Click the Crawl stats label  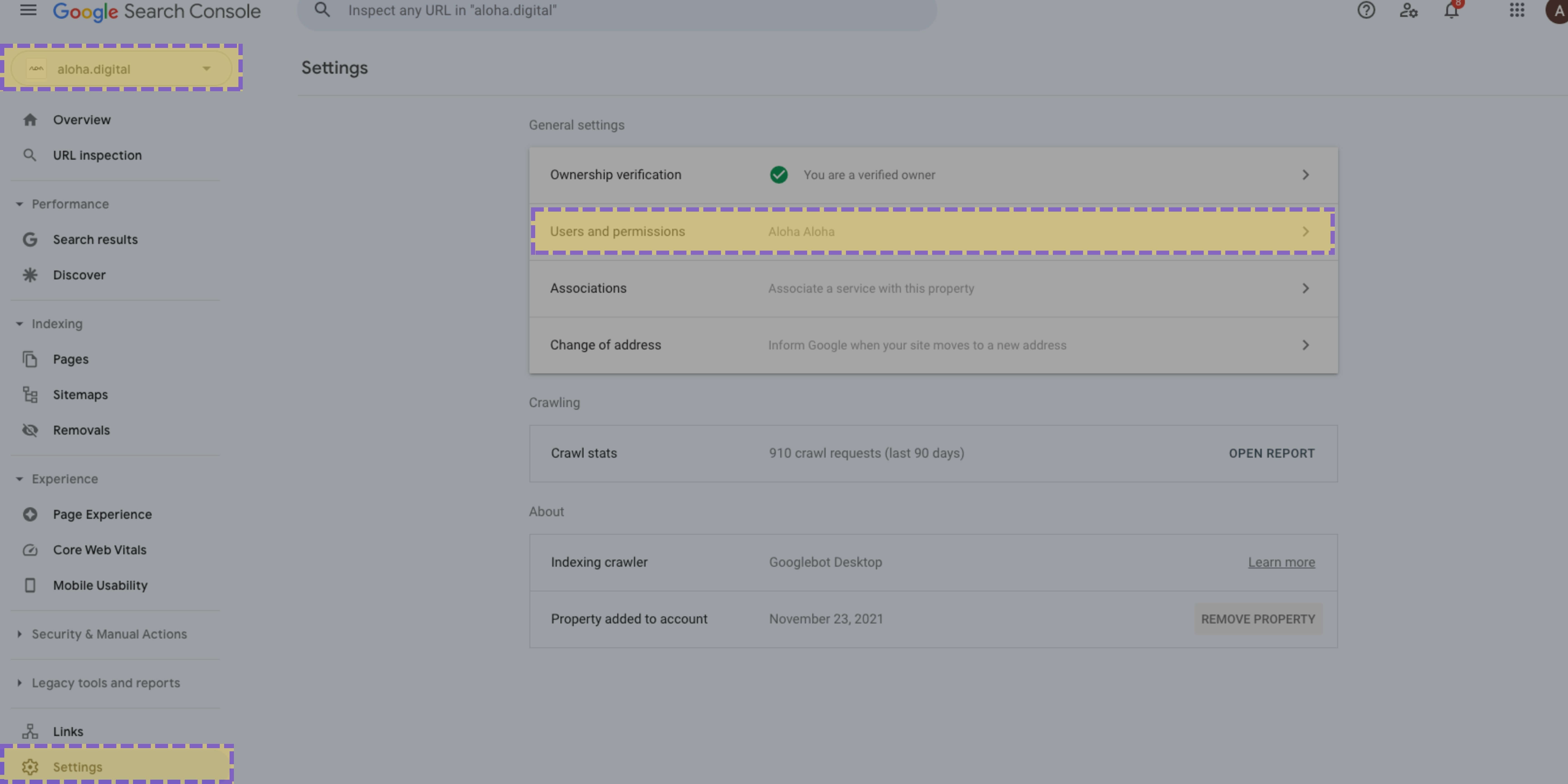(584, 453)
